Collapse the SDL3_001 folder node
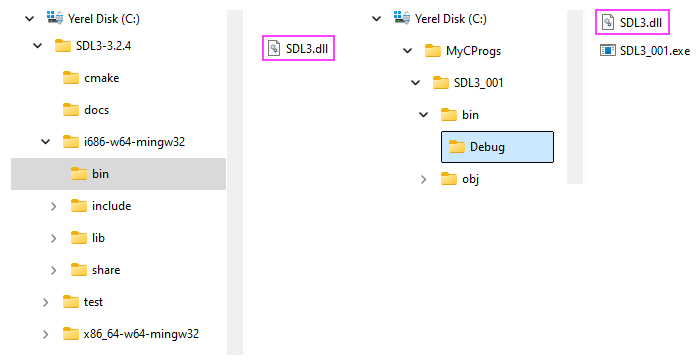698x362 pixels. click(416, 83)
